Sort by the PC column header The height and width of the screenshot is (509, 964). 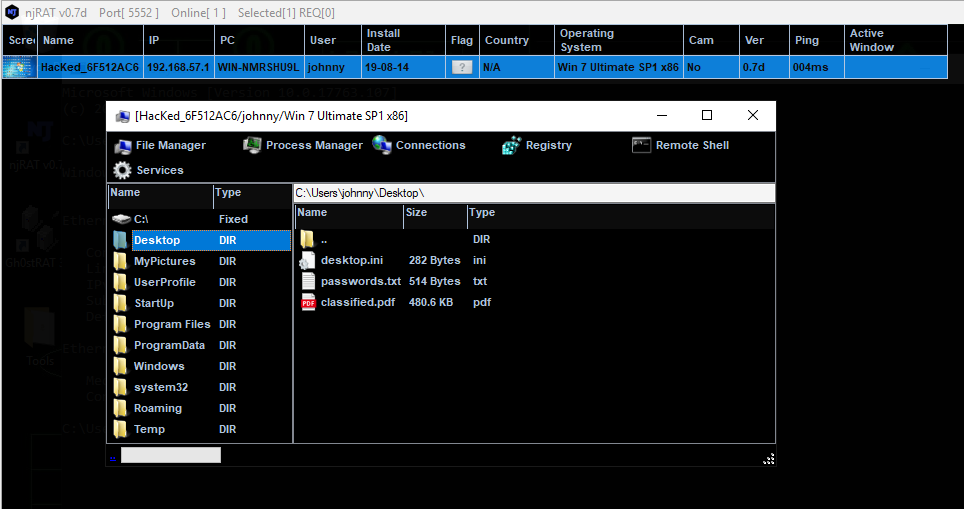point(259,40)
